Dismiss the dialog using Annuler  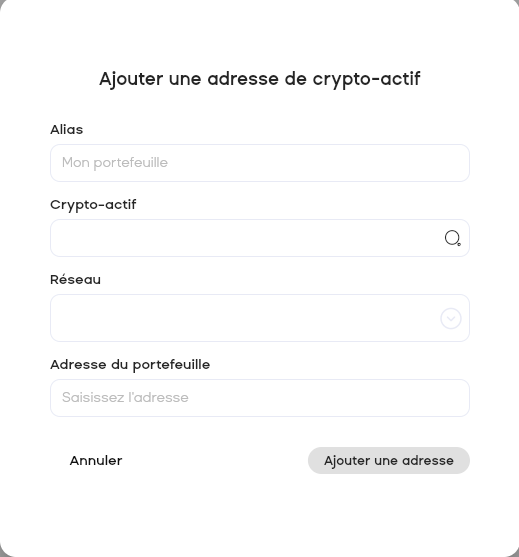click(x=96, y=460)
